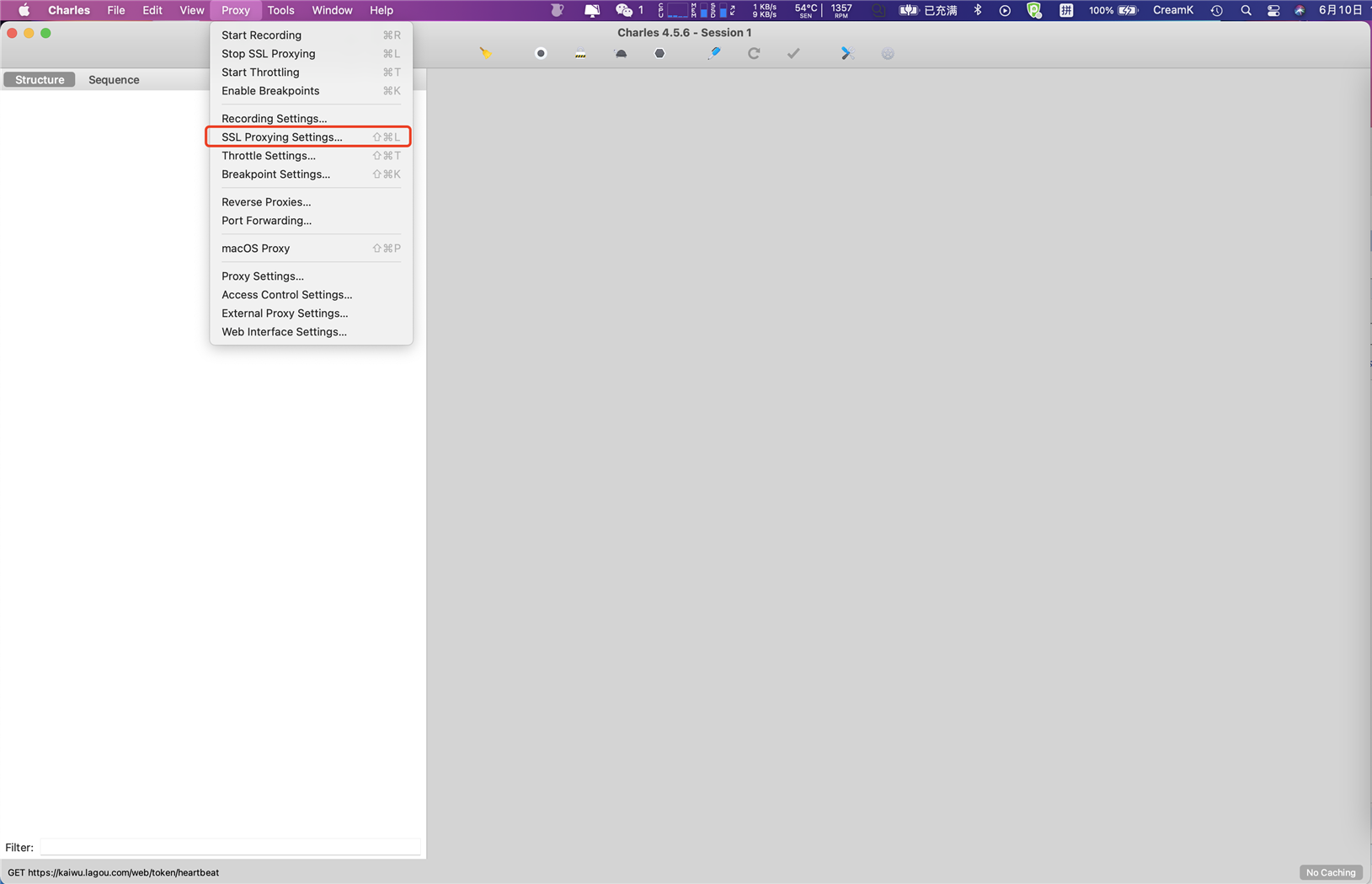
Task: Click the display mirroring menu bar icon
Action: click(592, 10)
